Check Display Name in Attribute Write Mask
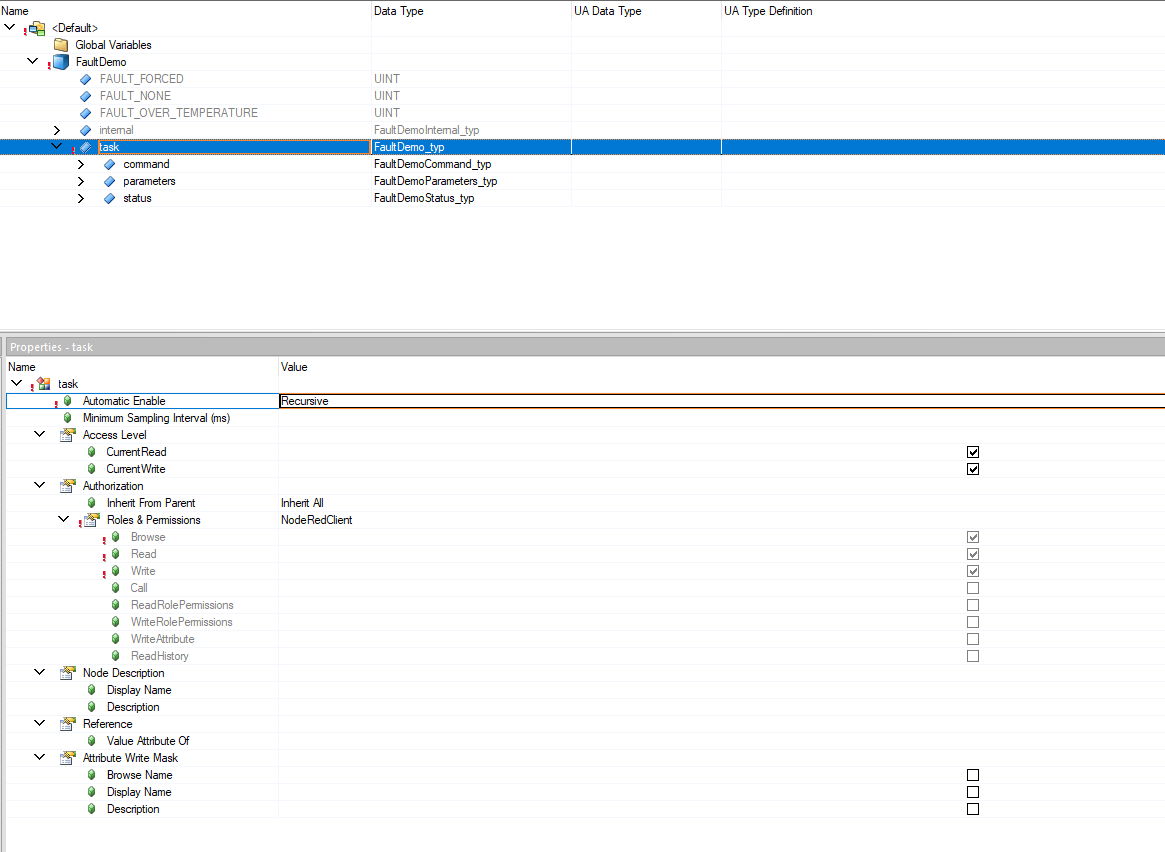This screenshot has height=852, width=1165. point(973,793)
